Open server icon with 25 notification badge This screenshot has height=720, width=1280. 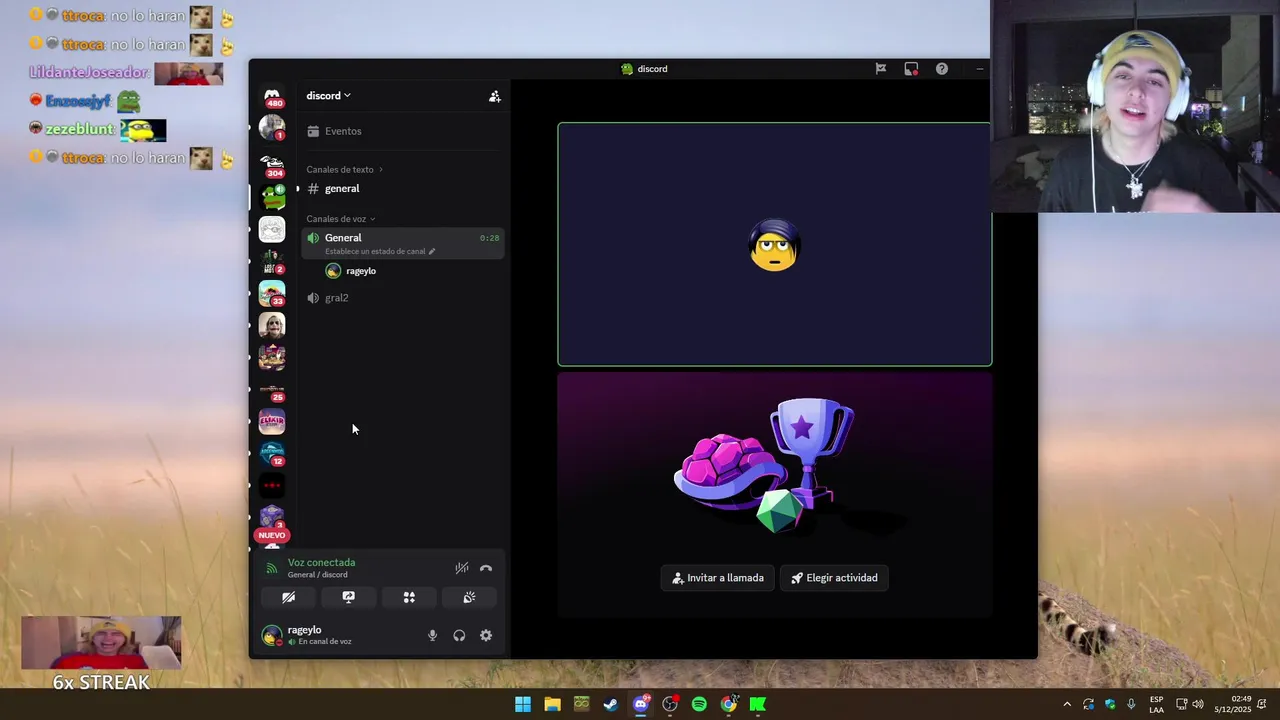[272, 389]
